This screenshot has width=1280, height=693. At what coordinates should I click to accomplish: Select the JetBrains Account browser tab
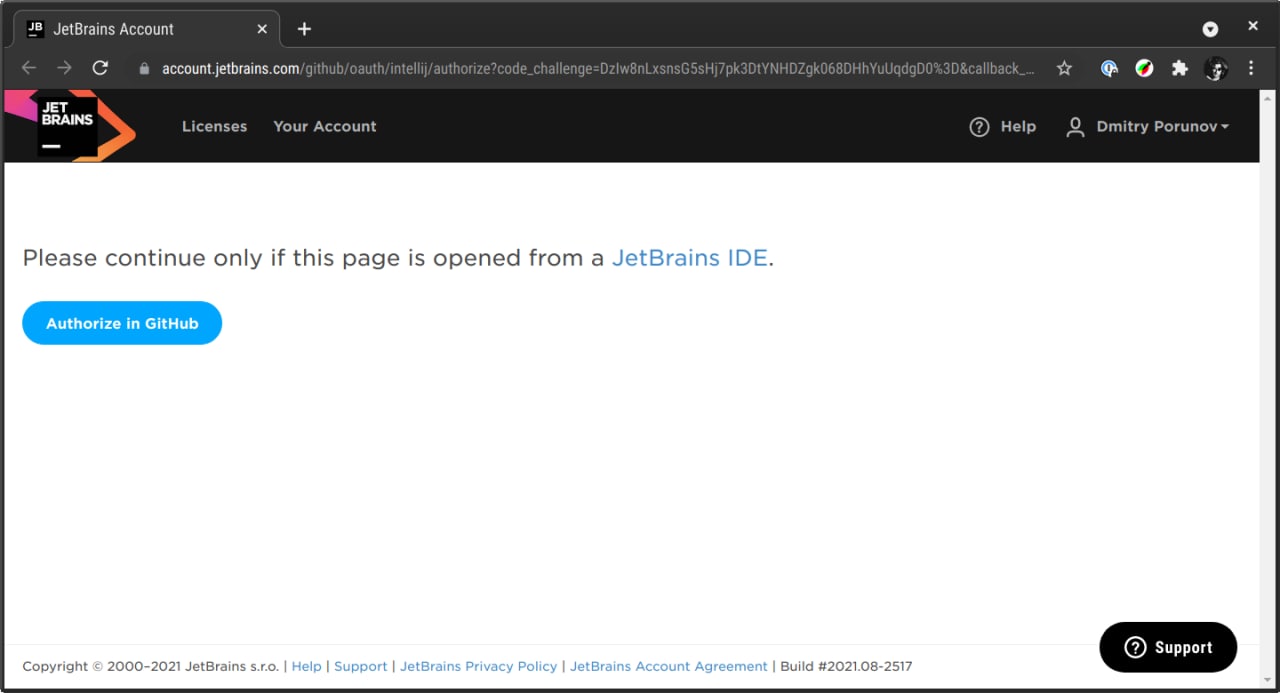(147, 29)
